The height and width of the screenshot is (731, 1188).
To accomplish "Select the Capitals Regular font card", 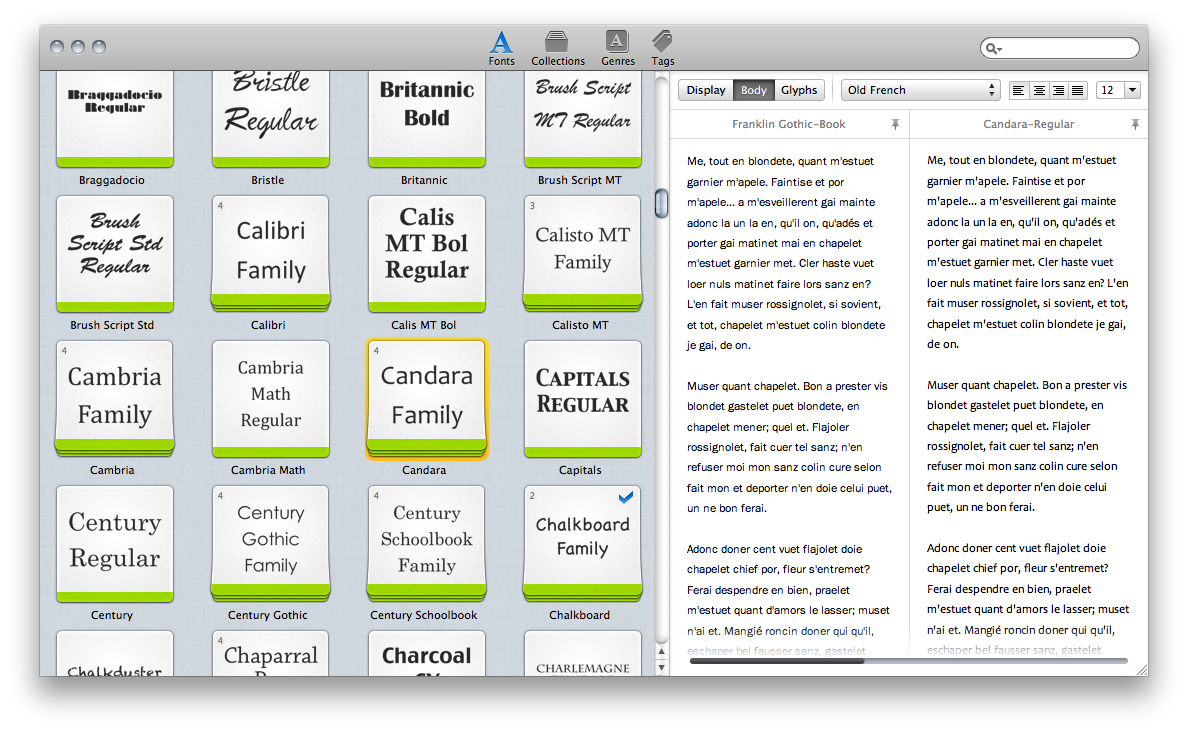I will click(583, 398).
